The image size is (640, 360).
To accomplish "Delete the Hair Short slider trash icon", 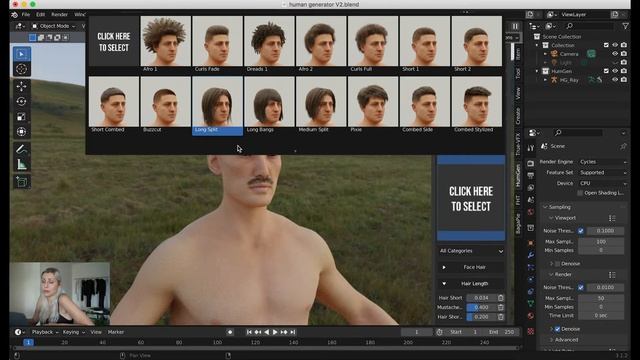I will [x=501, y=298].
